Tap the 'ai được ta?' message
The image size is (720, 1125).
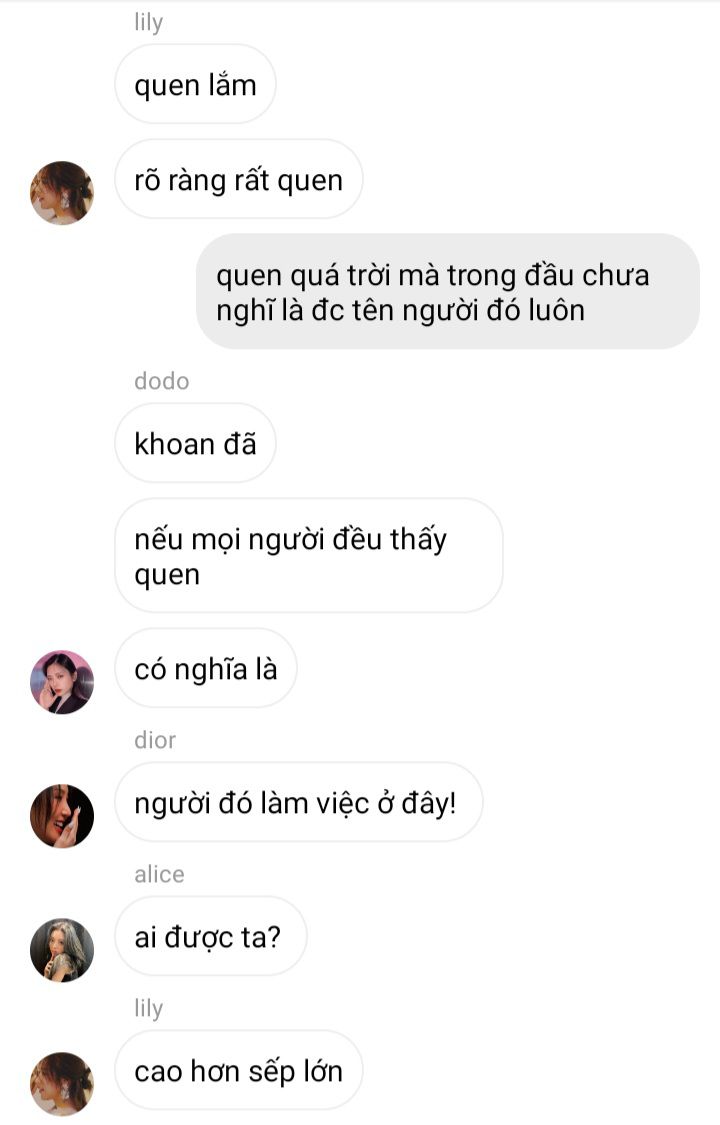click(x=211, y=936)
